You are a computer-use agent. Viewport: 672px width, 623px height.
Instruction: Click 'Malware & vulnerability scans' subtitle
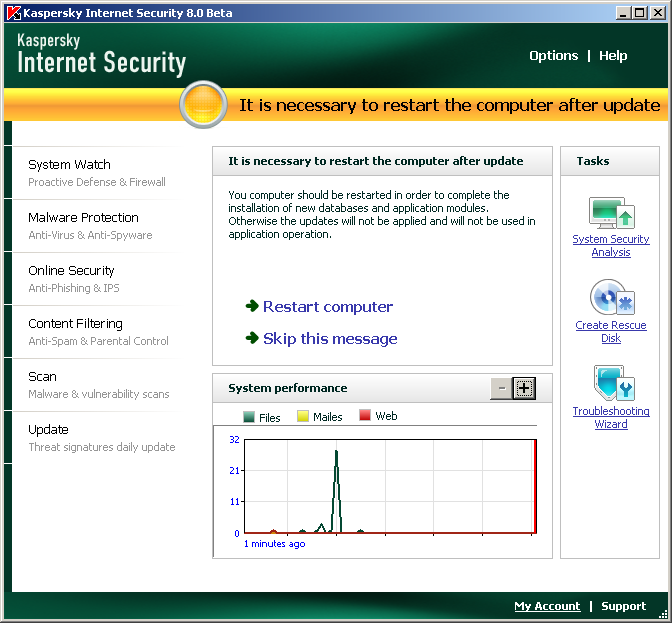click(99, 394)
